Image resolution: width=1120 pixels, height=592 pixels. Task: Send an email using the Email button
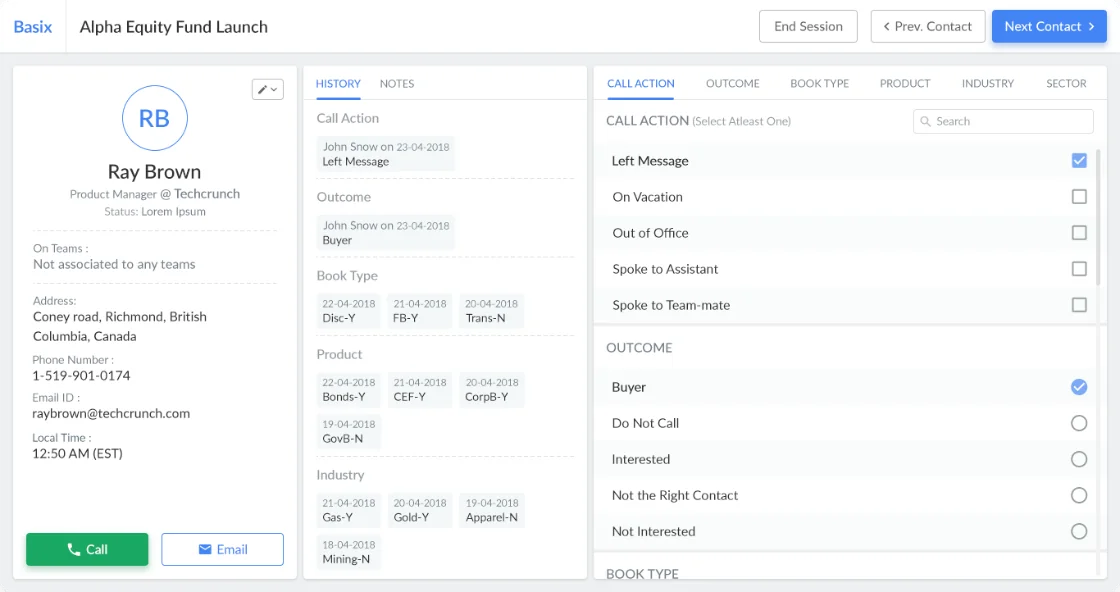point(222,549)
